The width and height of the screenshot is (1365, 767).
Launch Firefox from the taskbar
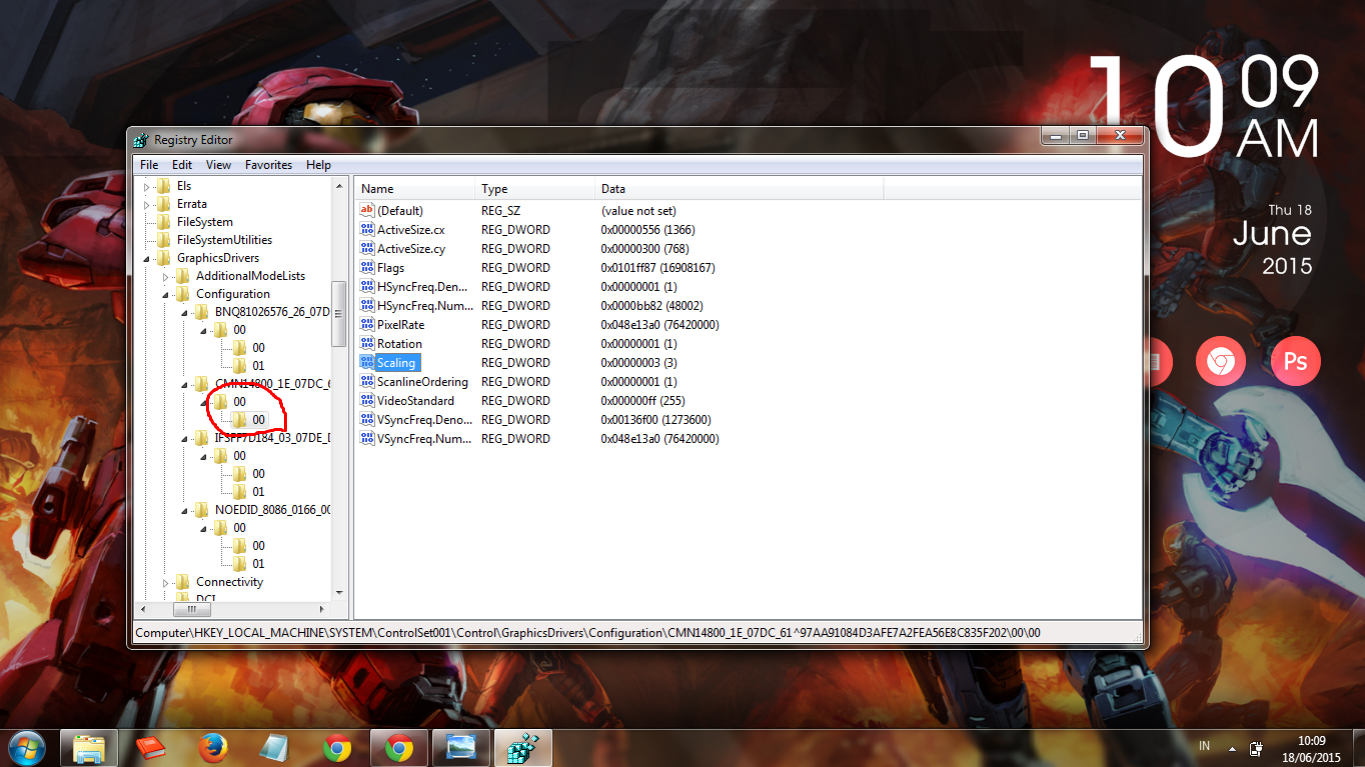click(x=212, y=748)
